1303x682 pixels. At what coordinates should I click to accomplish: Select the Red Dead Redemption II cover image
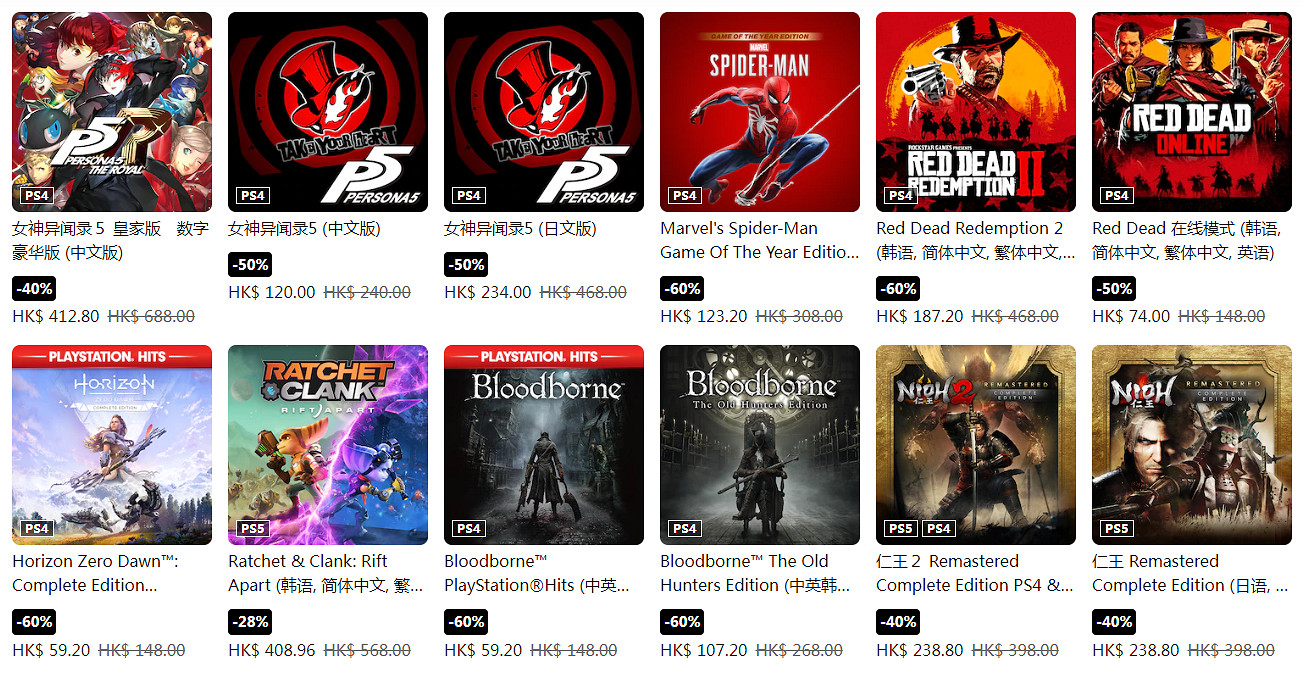click(x=976, y=112)
